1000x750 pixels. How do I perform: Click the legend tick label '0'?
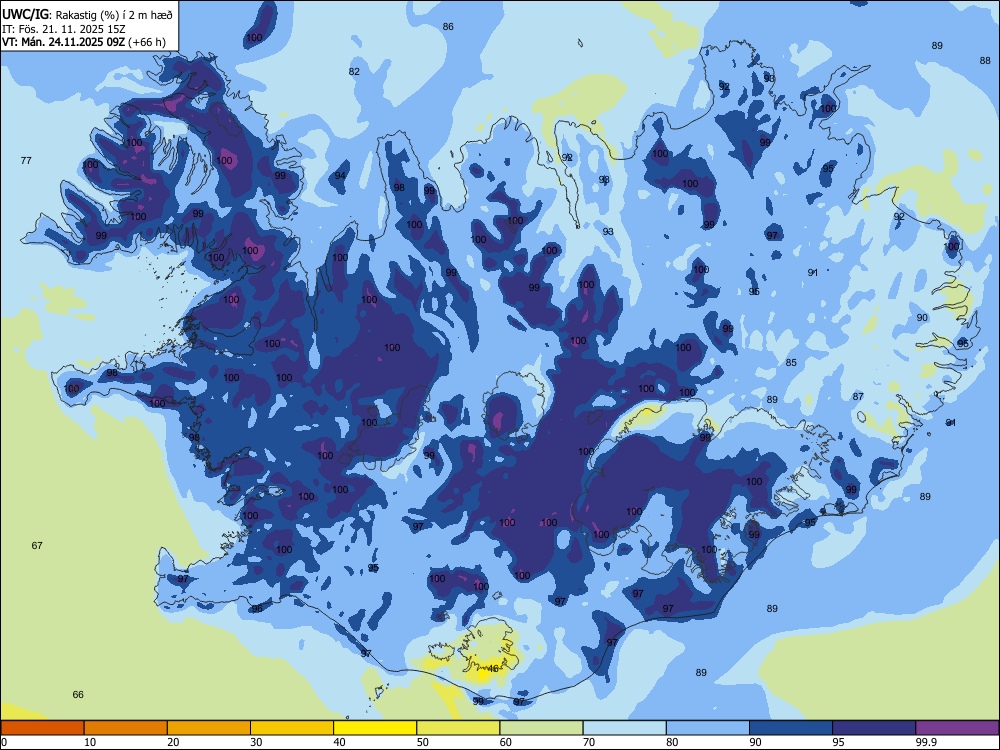click(4, 742)
